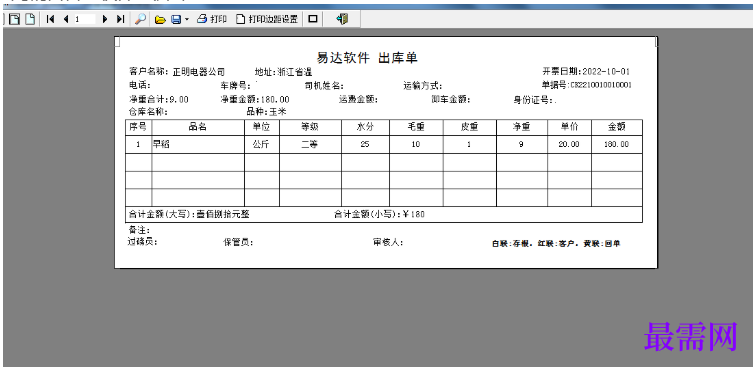The image size is (756, 368).
Task: Go to the first page
Action: coord(50,19)
